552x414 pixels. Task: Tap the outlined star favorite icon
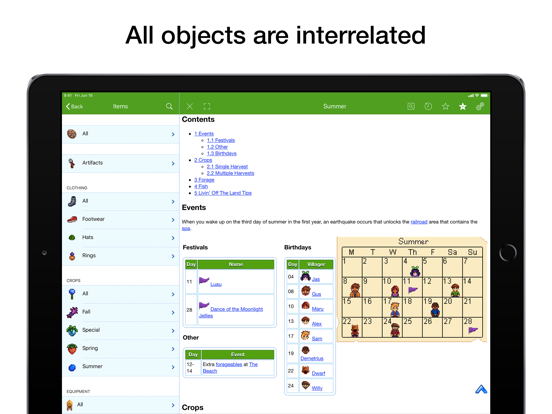coord(445,106)
